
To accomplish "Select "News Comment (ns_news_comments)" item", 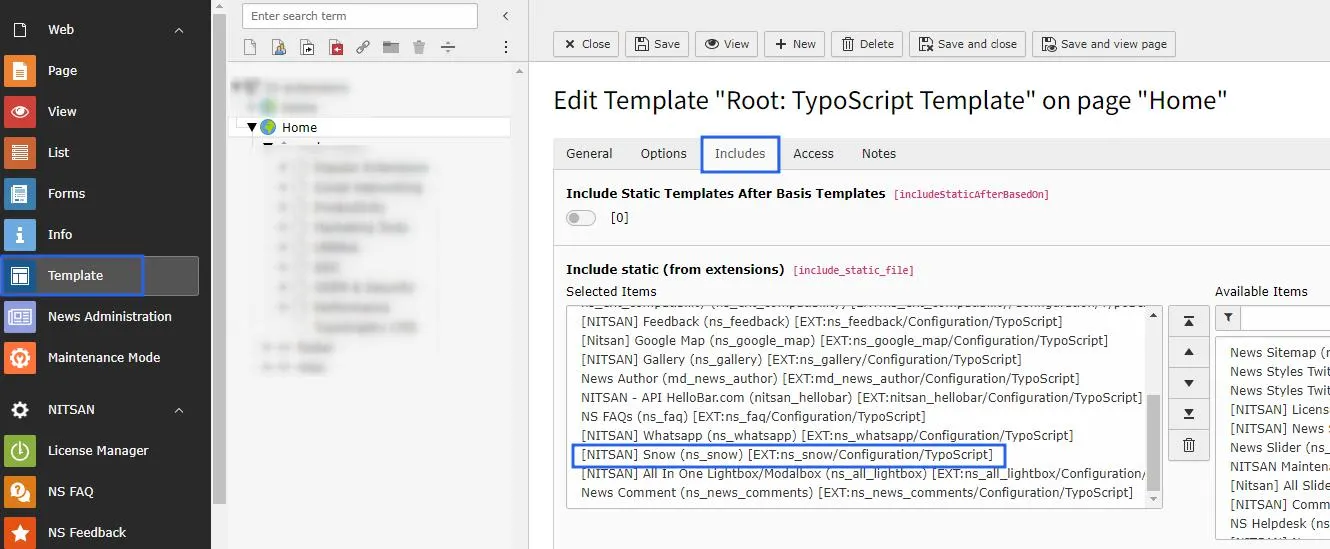I will (x=857, y=493).
